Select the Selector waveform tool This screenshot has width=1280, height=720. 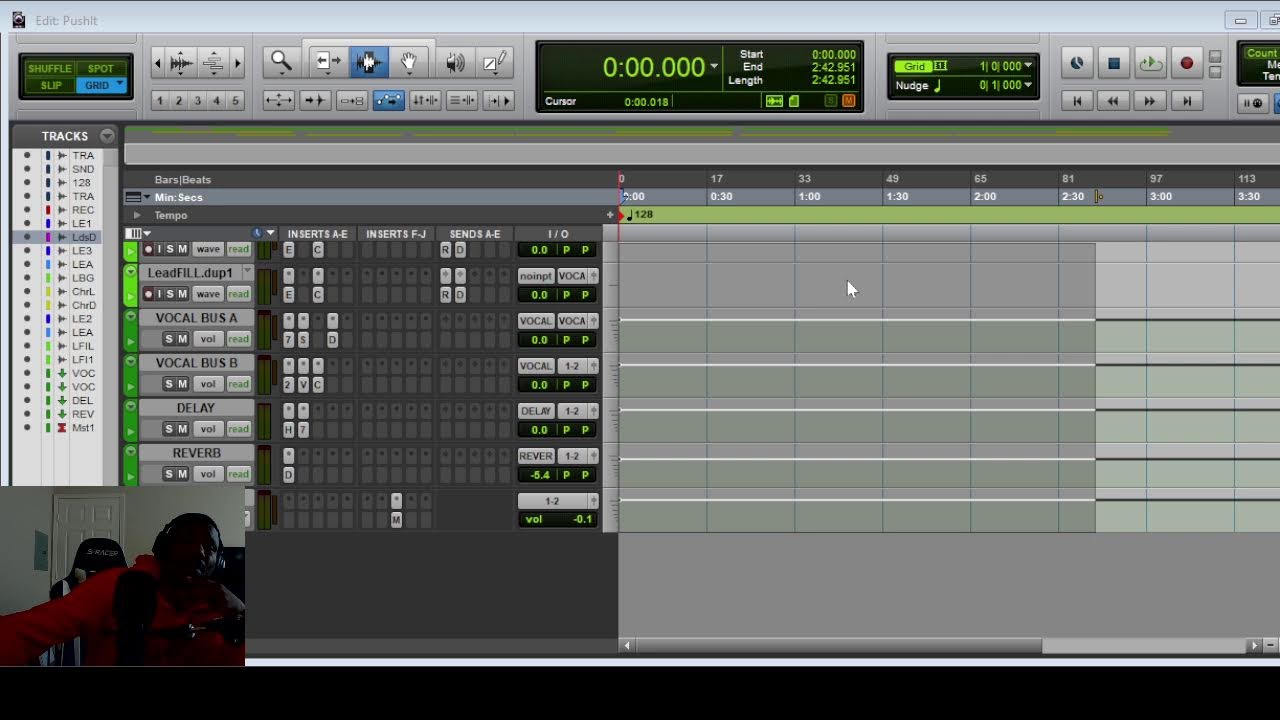click(367, 62)
